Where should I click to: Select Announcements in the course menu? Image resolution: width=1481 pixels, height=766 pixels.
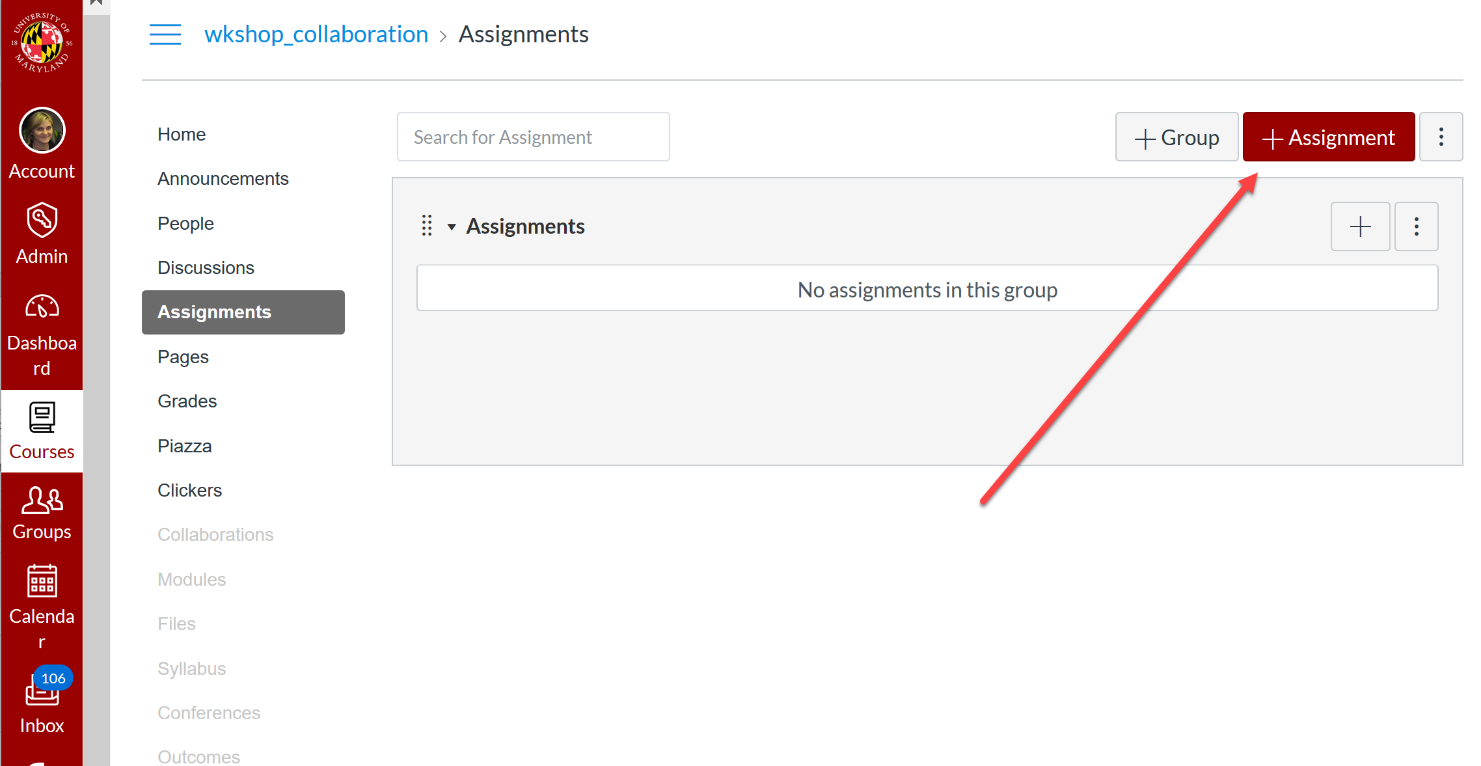[223, 179]
